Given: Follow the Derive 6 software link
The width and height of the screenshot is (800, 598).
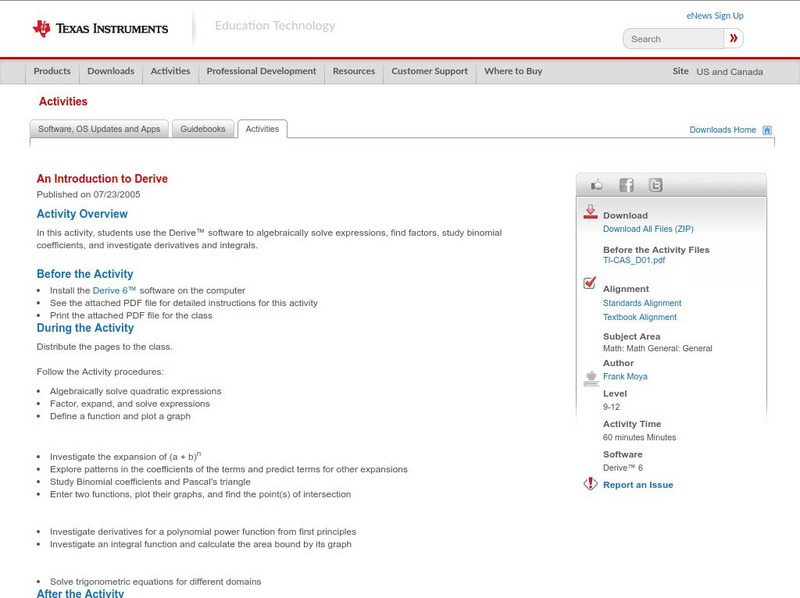Looking at the screenshot, I should click(114, 290).
